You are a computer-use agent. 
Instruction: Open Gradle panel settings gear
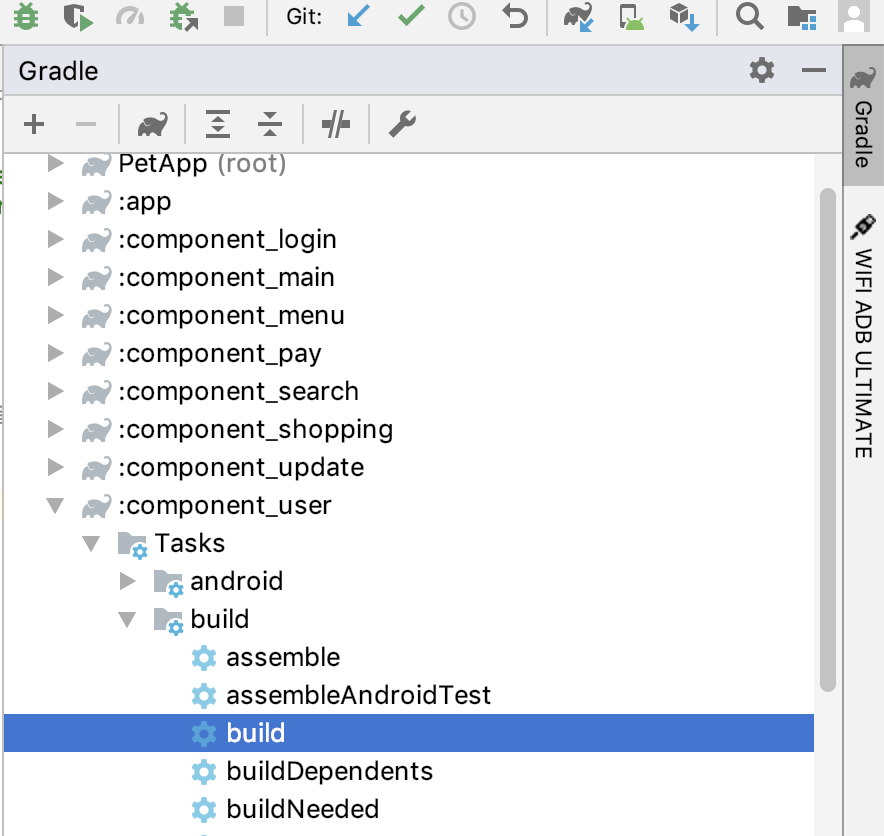[x=762, y=70]
